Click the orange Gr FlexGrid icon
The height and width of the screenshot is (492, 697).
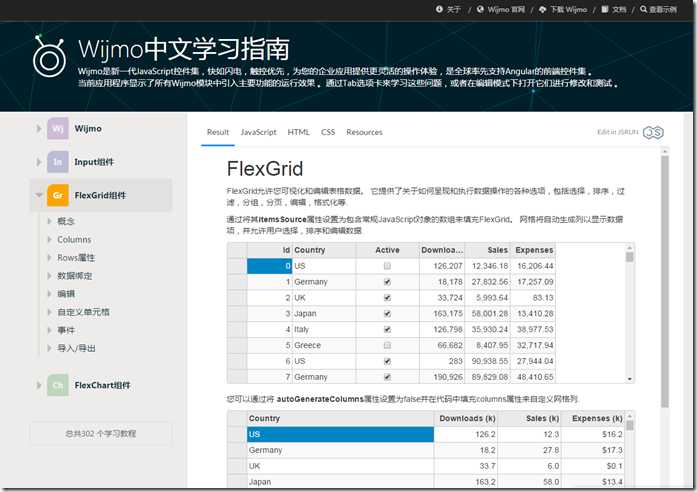(x=58, y=195)
